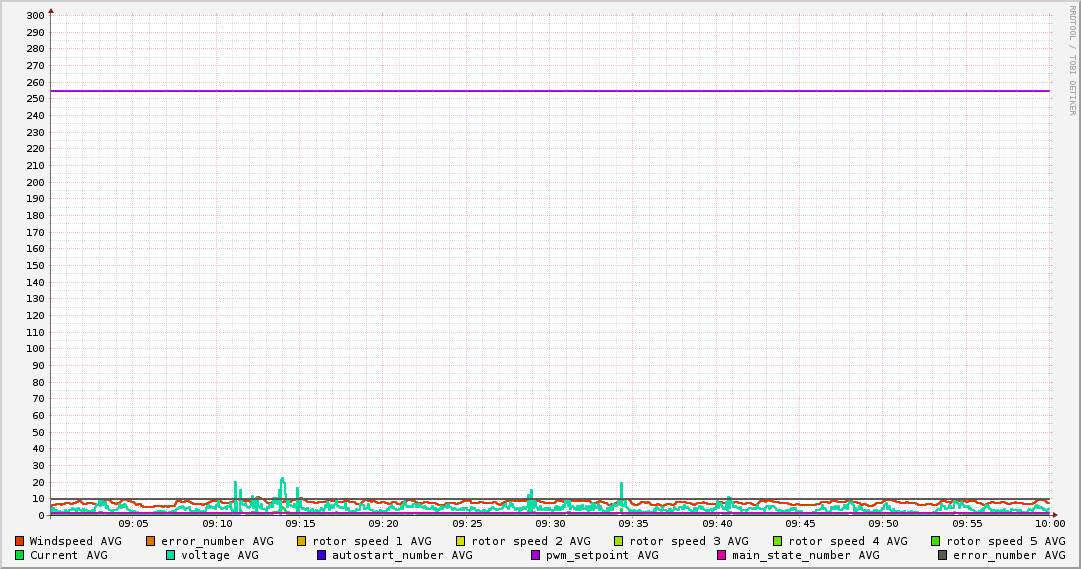Select the main_state_number AVG legend label
The image size is (1081, 569).
click(805, 555)
